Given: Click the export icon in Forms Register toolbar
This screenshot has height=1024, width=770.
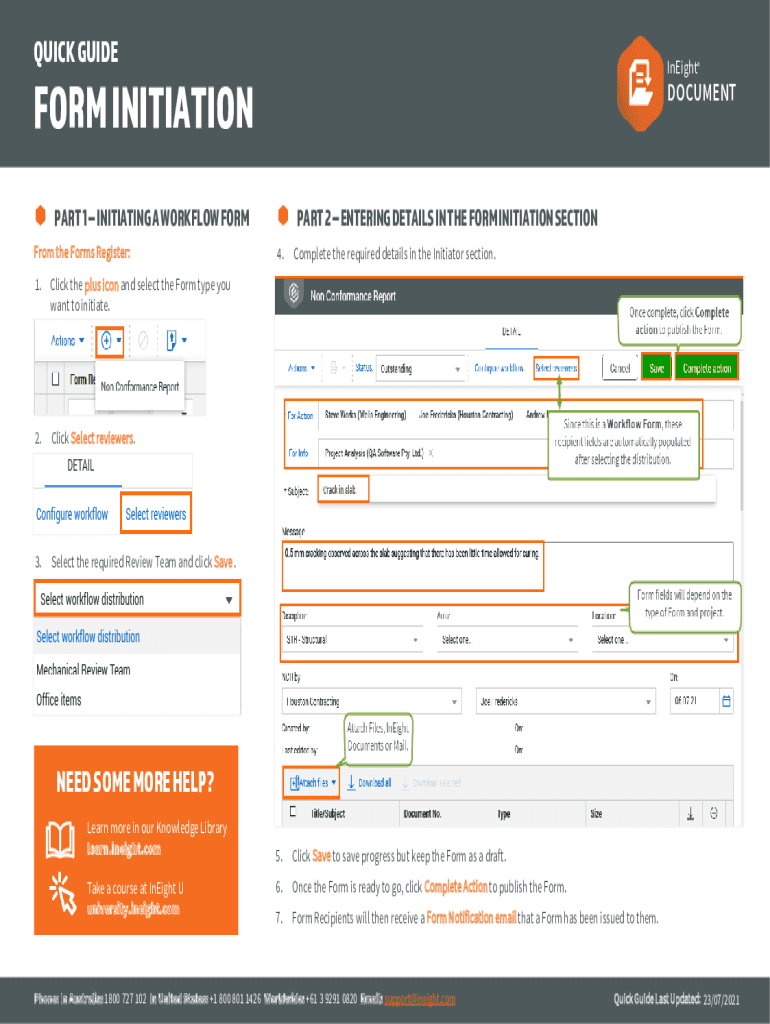Looking at the screenshot, I should click(172, 341).
